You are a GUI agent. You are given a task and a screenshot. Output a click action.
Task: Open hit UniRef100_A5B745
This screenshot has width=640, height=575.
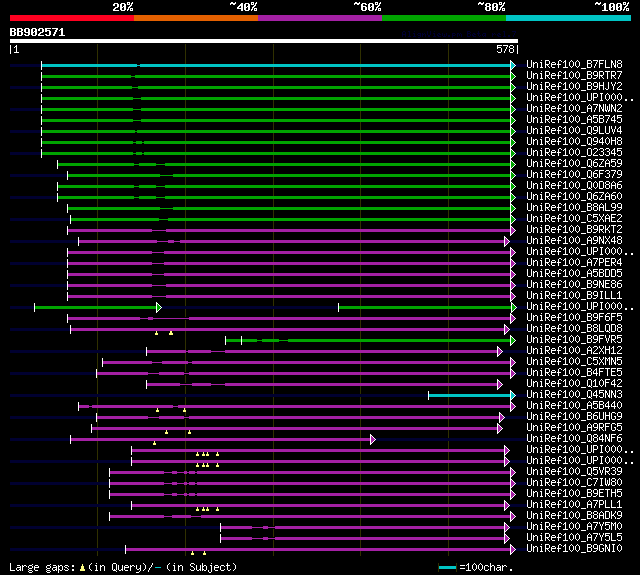click(x=574, y=120)
